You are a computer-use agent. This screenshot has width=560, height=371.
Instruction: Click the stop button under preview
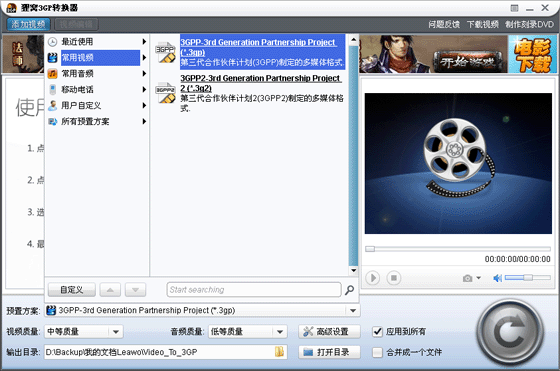394,278
